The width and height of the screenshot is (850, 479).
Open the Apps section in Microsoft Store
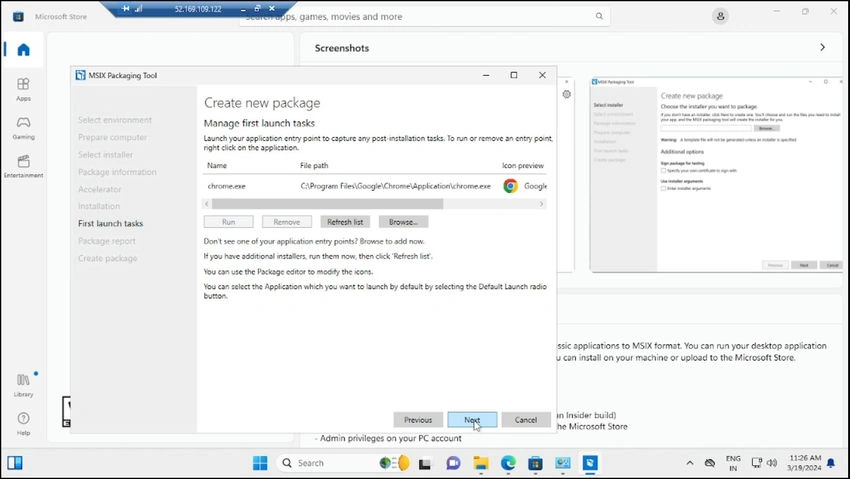click(23, 89)
